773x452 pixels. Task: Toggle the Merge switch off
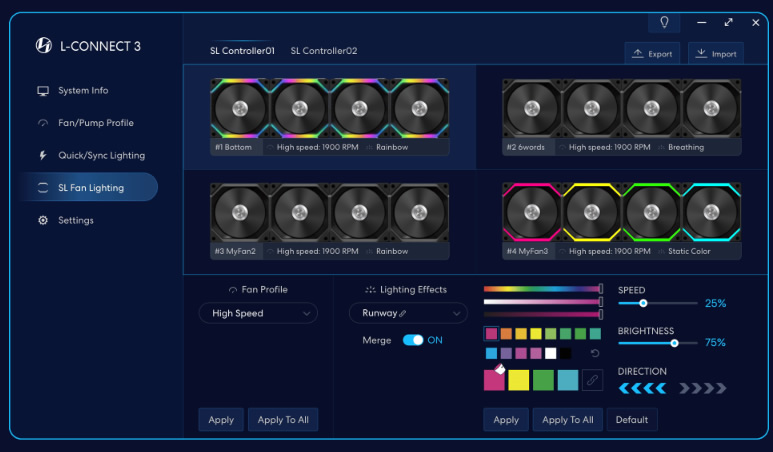(x=413, y=340)
